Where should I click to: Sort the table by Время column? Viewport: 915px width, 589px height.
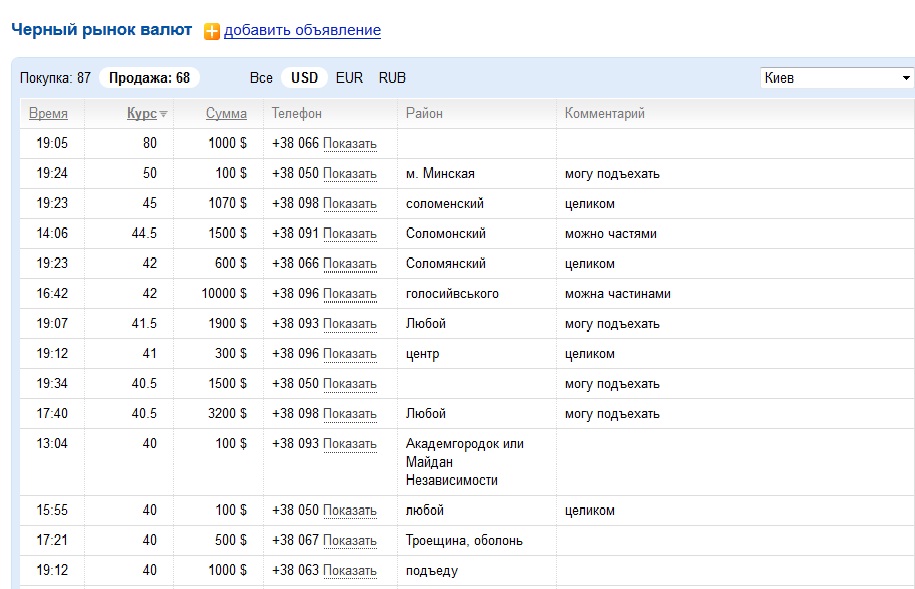click(48, 113)
